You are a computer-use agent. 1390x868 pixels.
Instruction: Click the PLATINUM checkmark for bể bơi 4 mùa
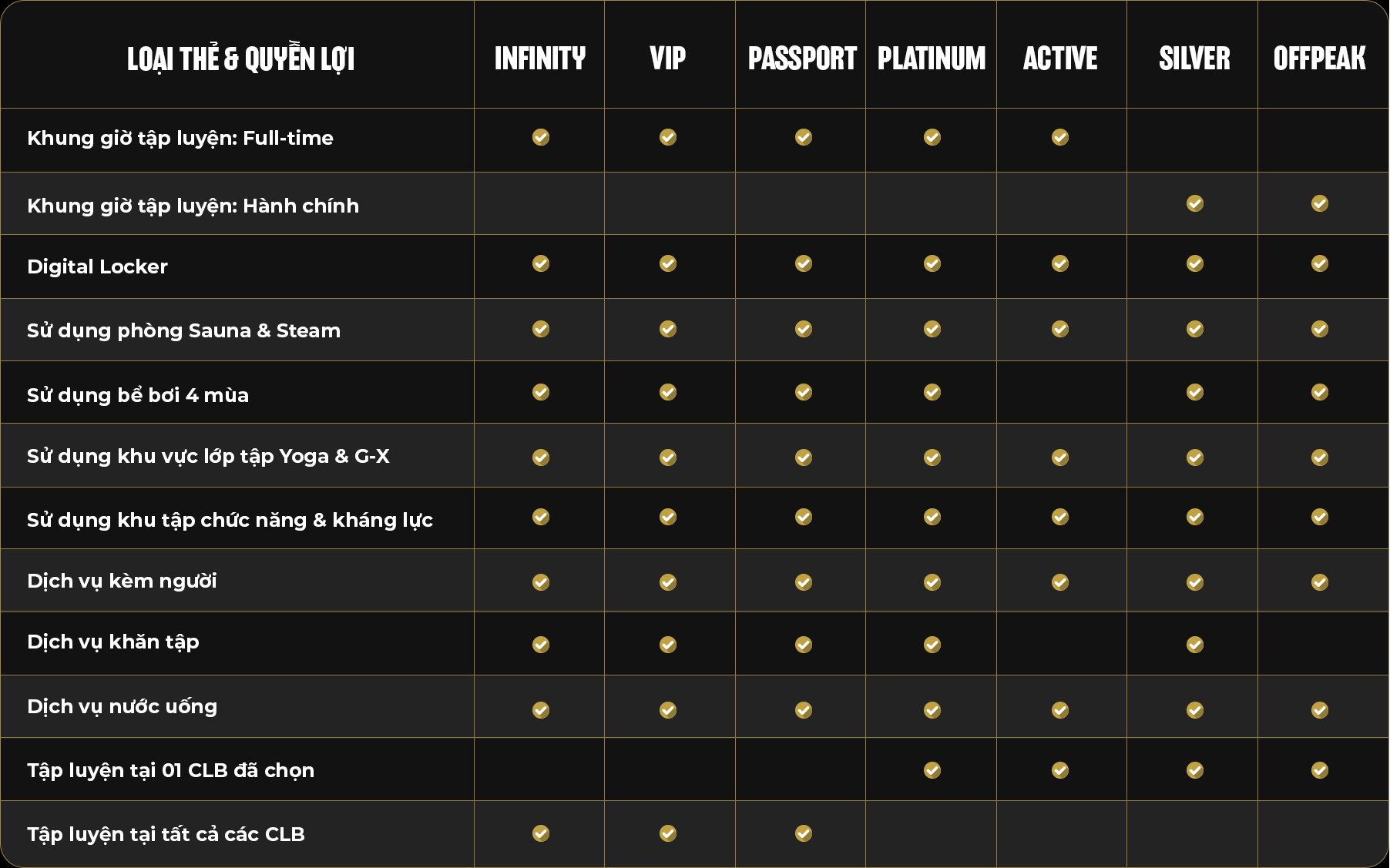point(932,392)
